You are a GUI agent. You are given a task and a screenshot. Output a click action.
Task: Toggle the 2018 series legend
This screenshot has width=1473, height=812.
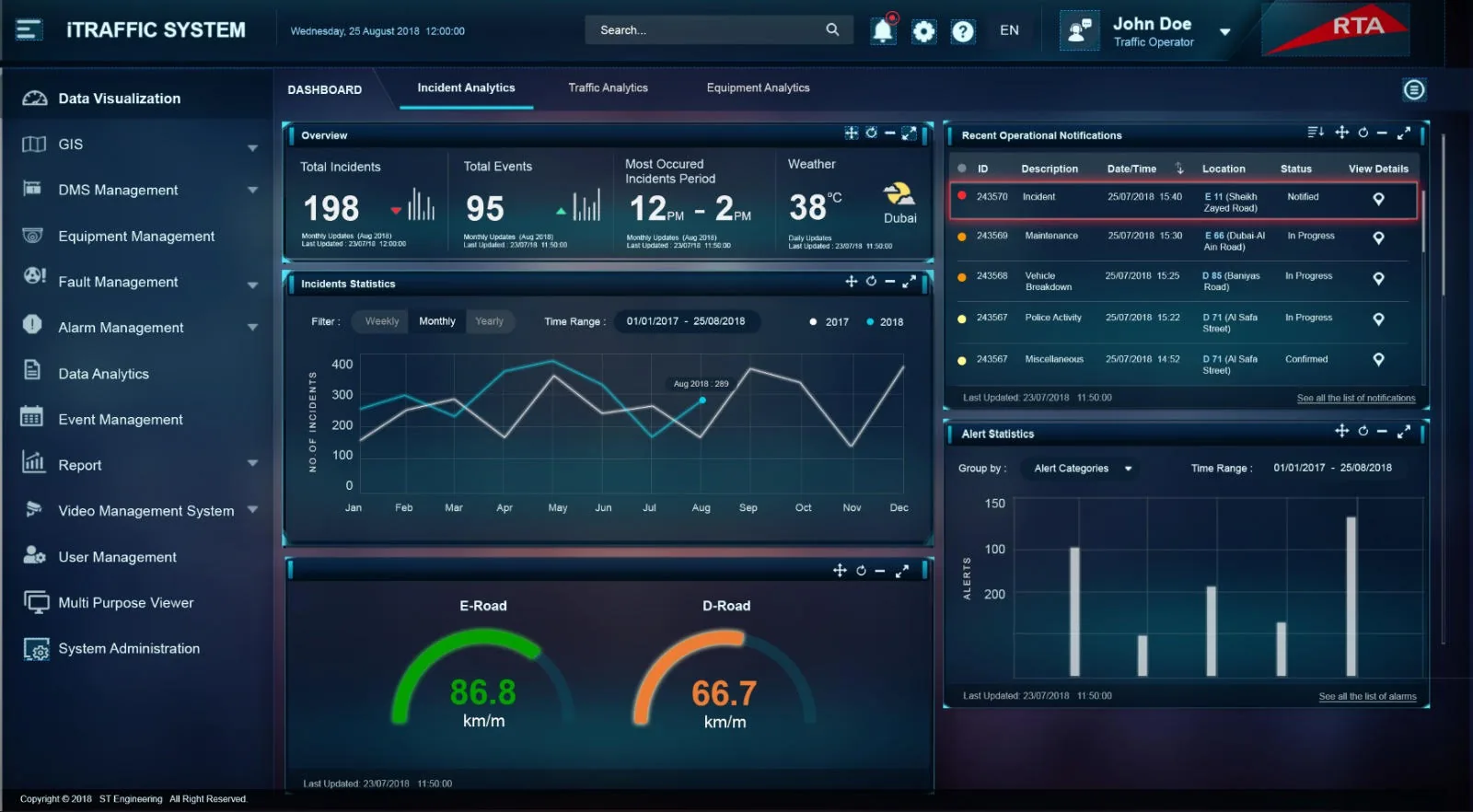click(885, 322)
